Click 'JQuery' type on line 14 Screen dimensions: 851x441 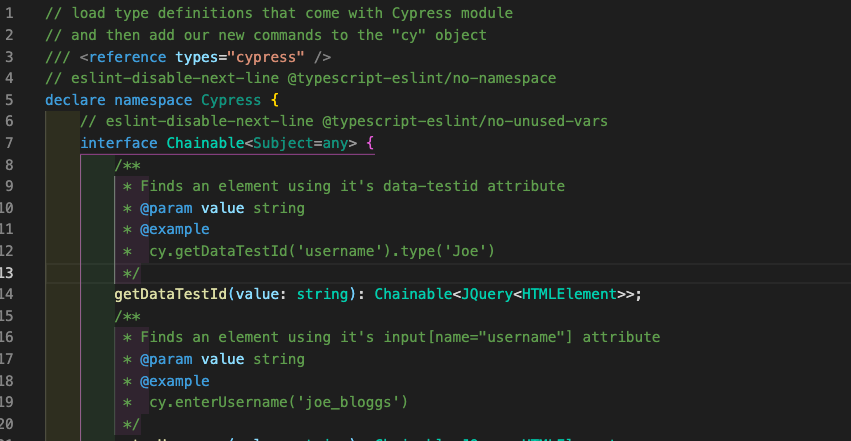(x=487, y=294)
